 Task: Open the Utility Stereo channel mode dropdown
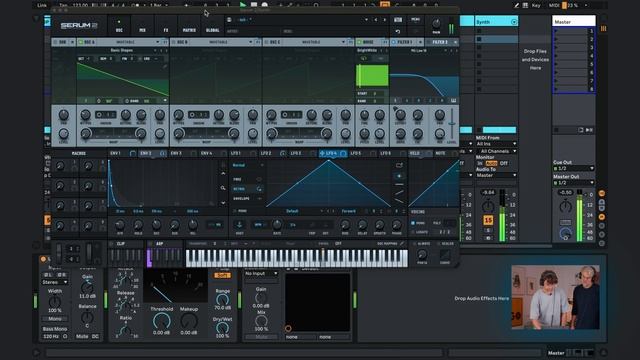point(55,282)
